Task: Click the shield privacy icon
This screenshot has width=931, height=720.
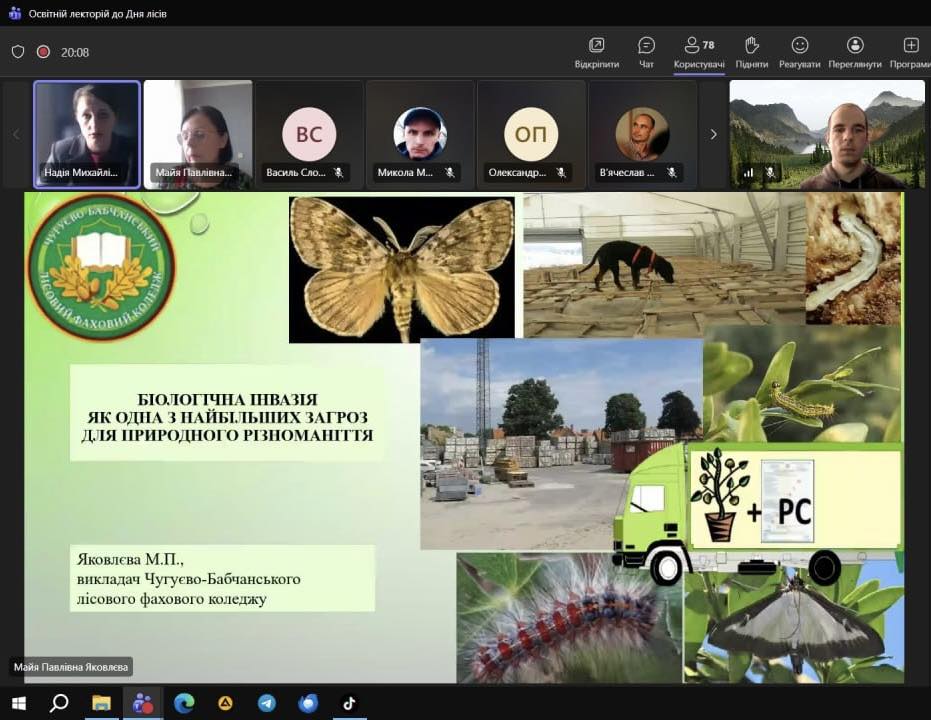Action: click(x=18, y=52)
